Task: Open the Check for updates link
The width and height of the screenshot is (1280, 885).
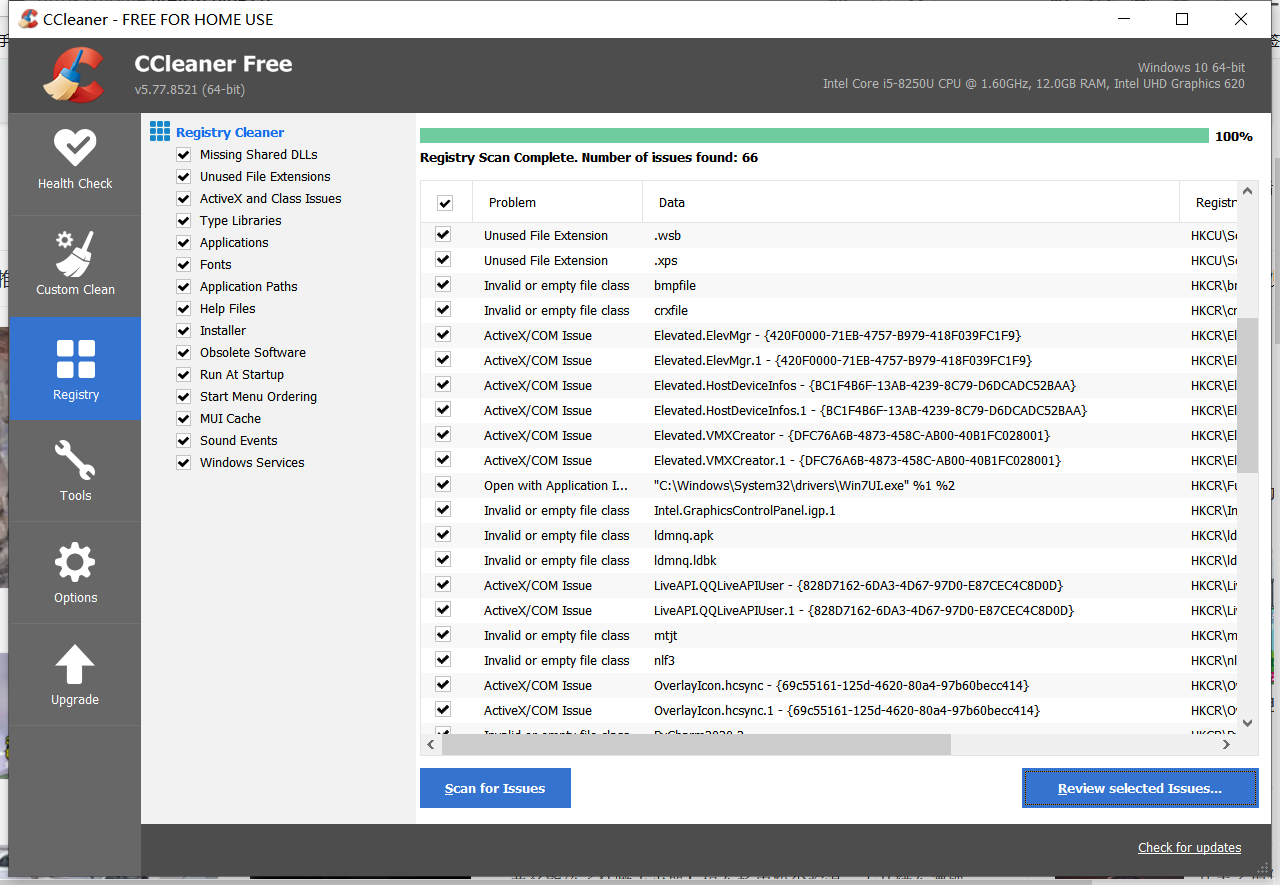Action: pos(1189,847)
